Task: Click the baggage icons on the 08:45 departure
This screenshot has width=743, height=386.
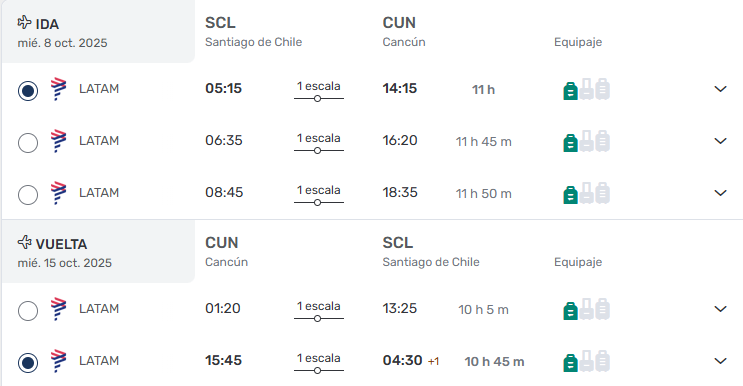Action: coord(587,193)
